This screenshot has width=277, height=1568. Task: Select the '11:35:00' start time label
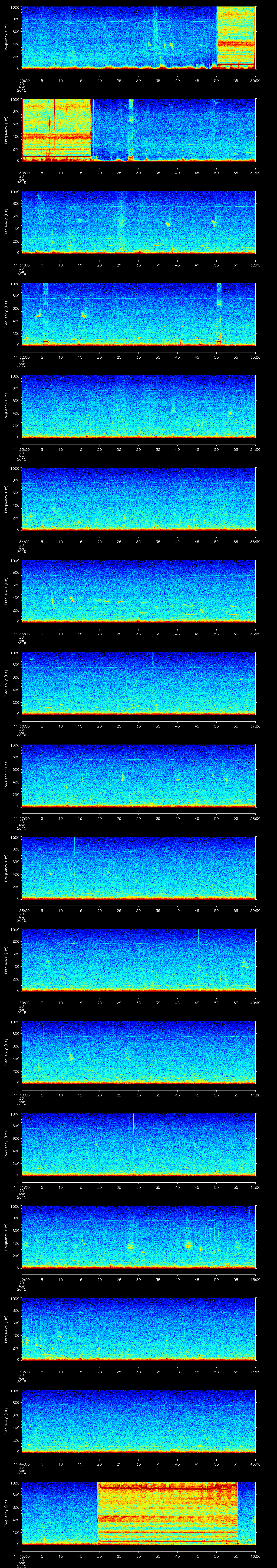21,634
